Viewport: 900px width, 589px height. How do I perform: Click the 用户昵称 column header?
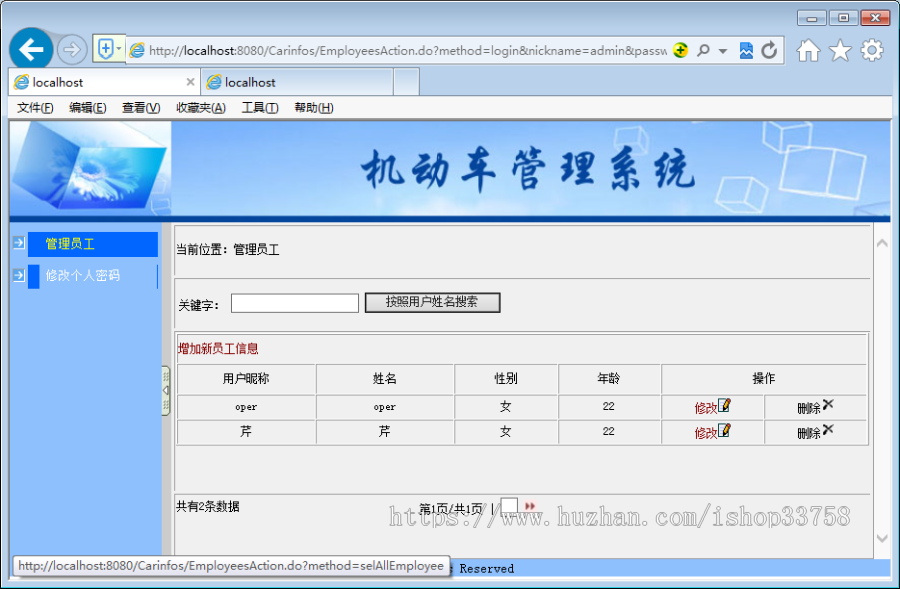(246, 379)
